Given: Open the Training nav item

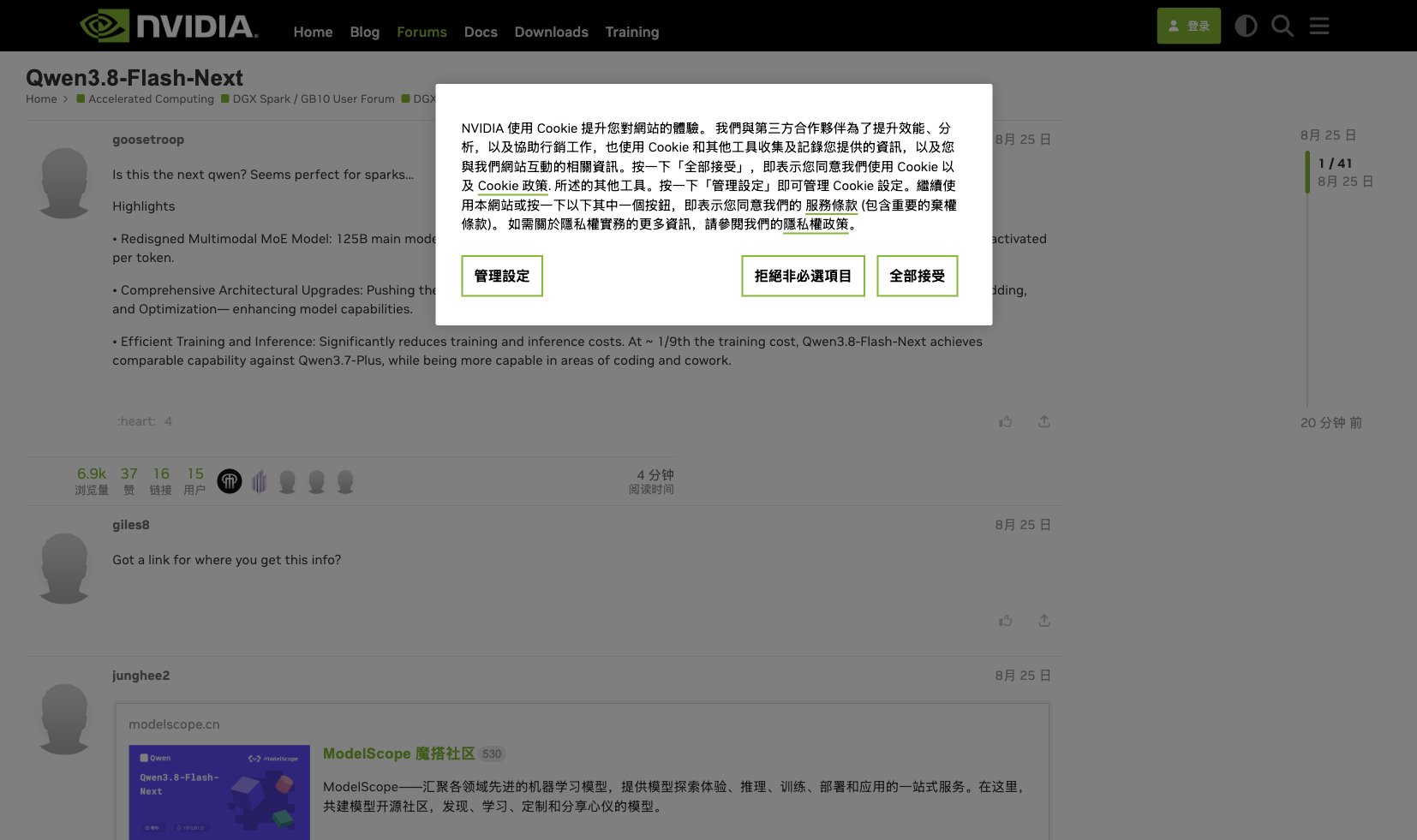Looking at the screenshot, I should [632, 32].
